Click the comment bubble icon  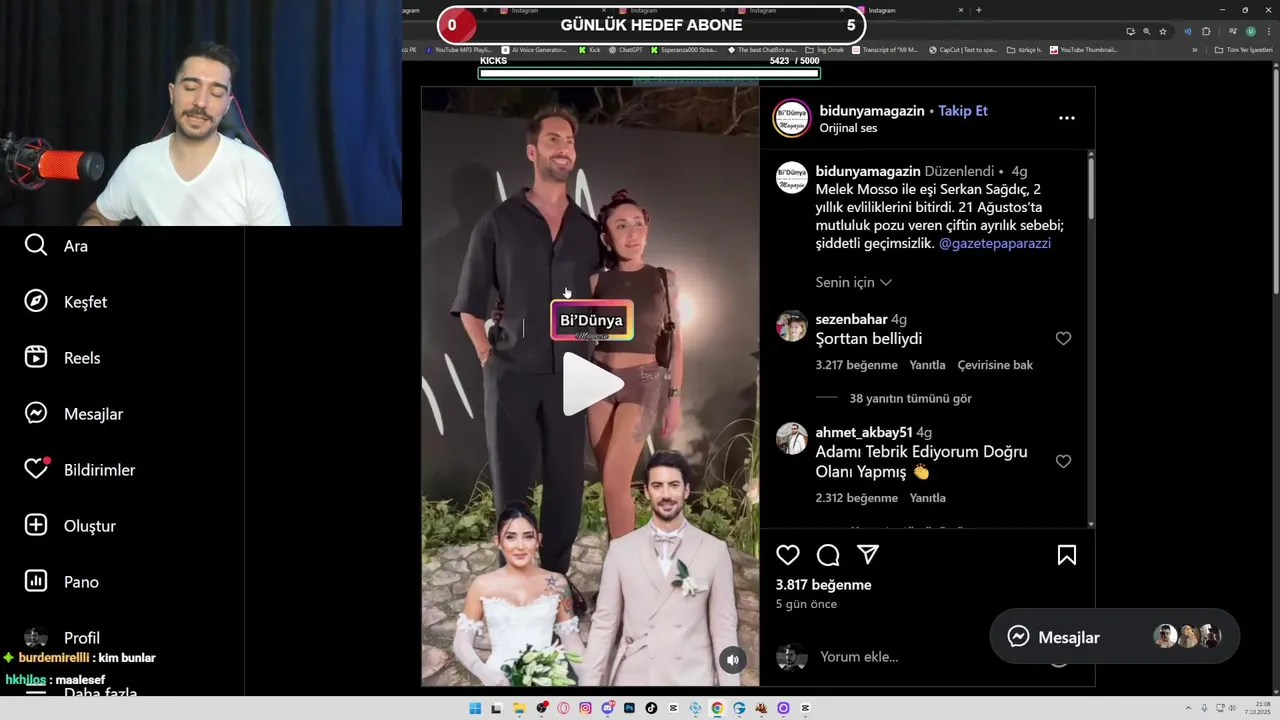(x=828, y=555)
